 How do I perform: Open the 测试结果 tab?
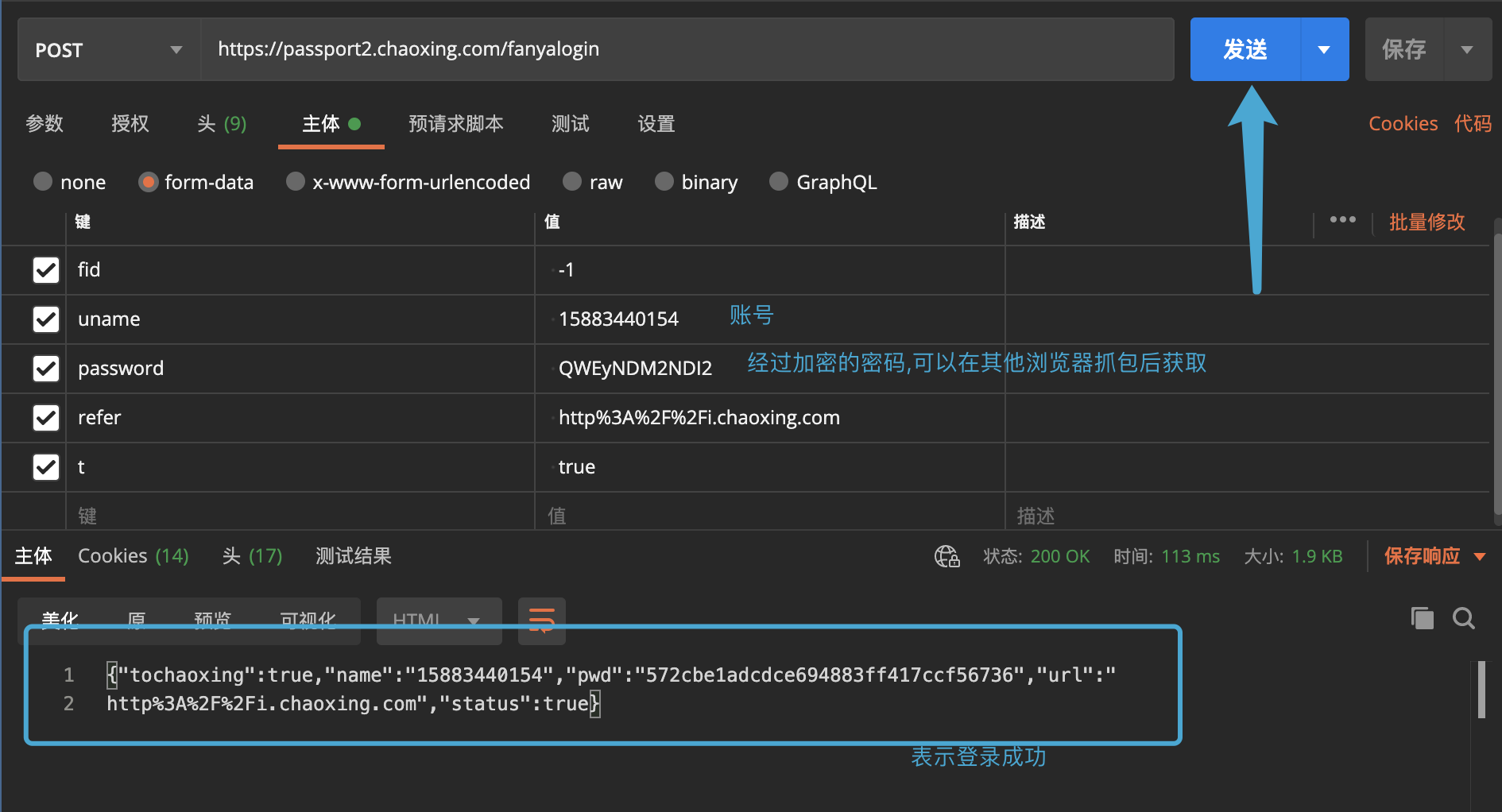[x=354, y=556]
